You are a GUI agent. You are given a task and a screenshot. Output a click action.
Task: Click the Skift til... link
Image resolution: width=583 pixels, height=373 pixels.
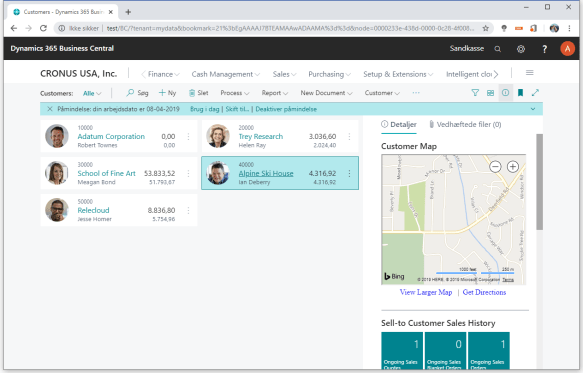237,109
